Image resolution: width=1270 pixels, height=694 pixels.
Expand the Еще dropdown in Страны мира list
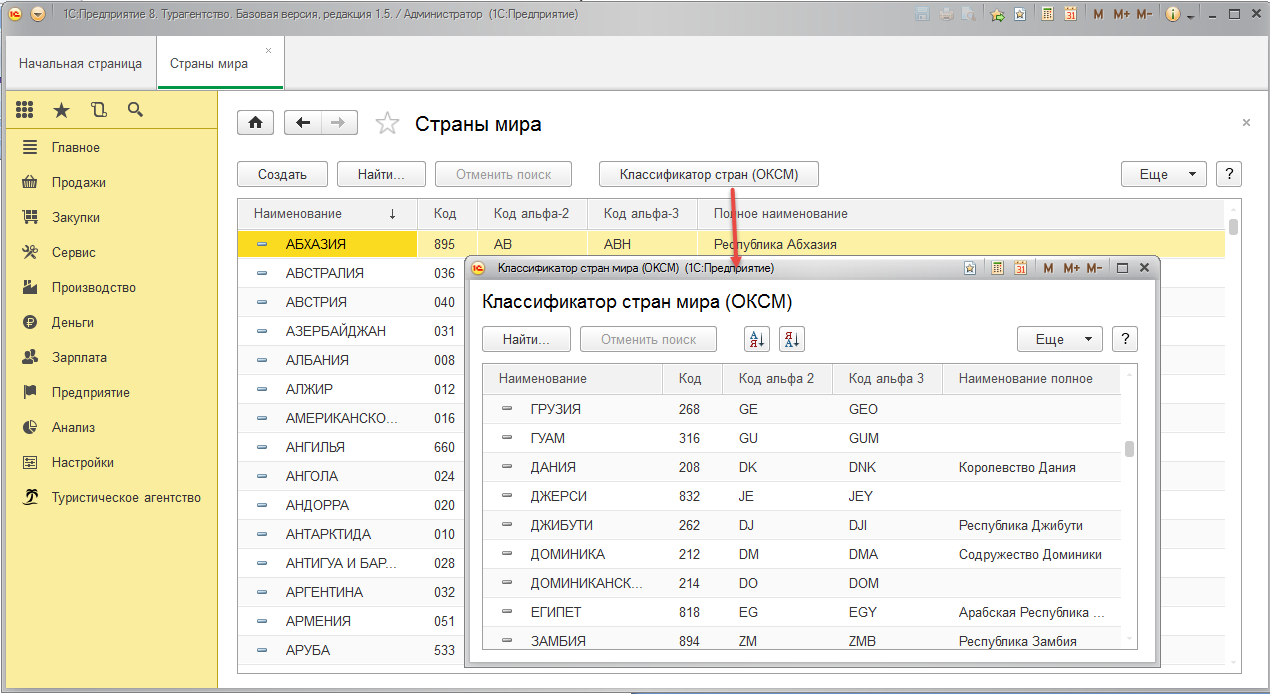coord(1164,174)
